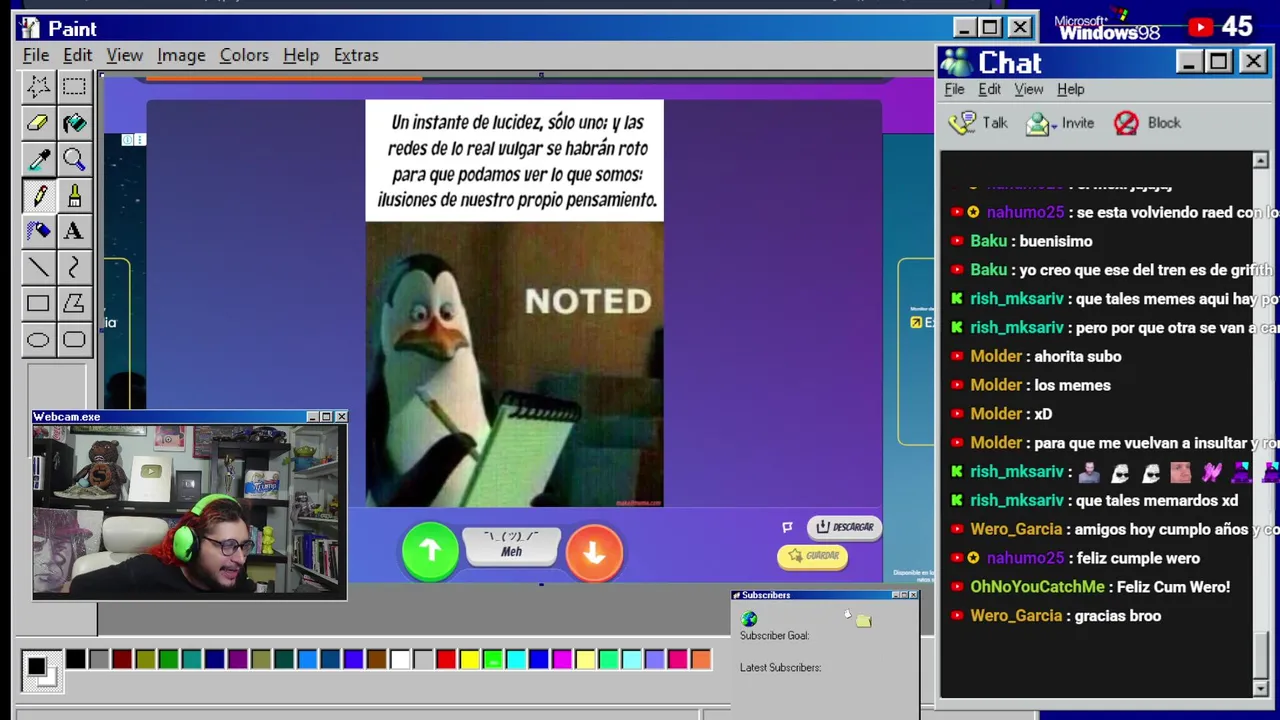Viewport: 1280px width, 720px height.
Task: Click the 'Wero_Garcia : gracias broo' chat message
Action: [x=1056, y=616]
